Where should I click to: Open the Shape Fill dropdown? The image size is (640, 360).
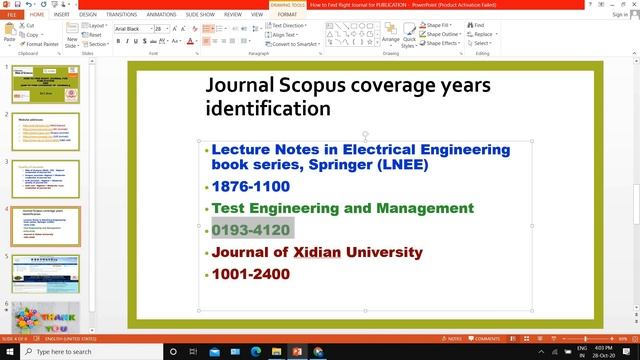436,25
